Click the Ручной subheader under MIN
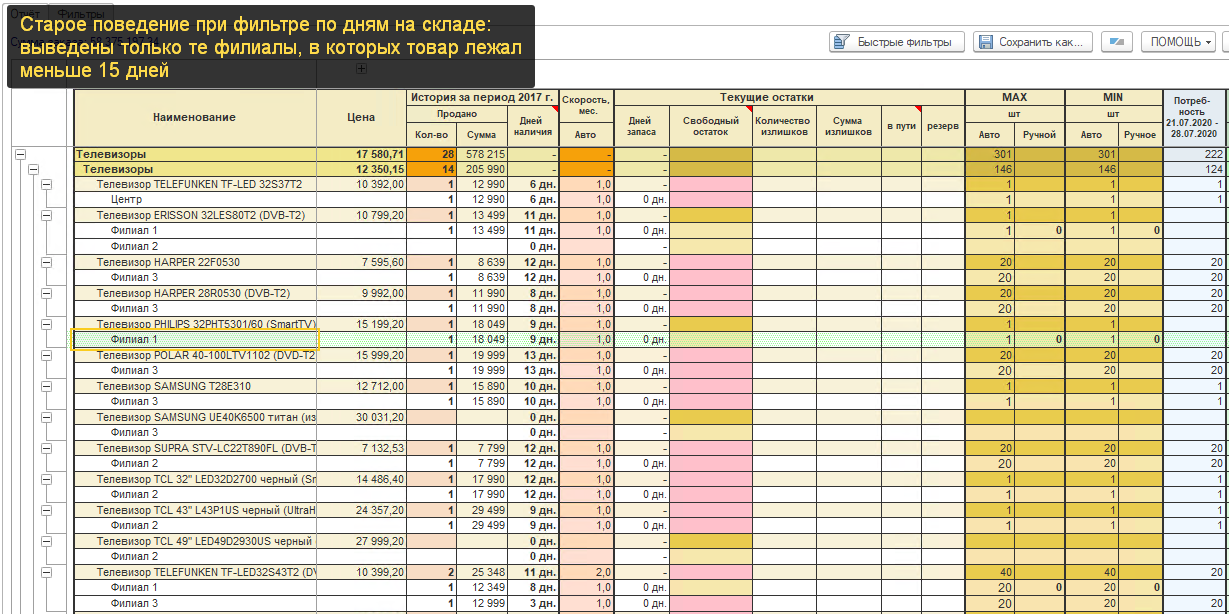The height and width of the screenshot is (614, 1229). click(1140, 135)
